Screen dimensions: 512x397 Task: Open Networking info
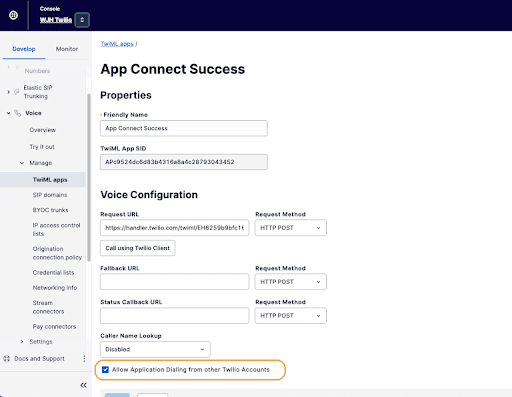pyautogui.click(x=55, y=288)
